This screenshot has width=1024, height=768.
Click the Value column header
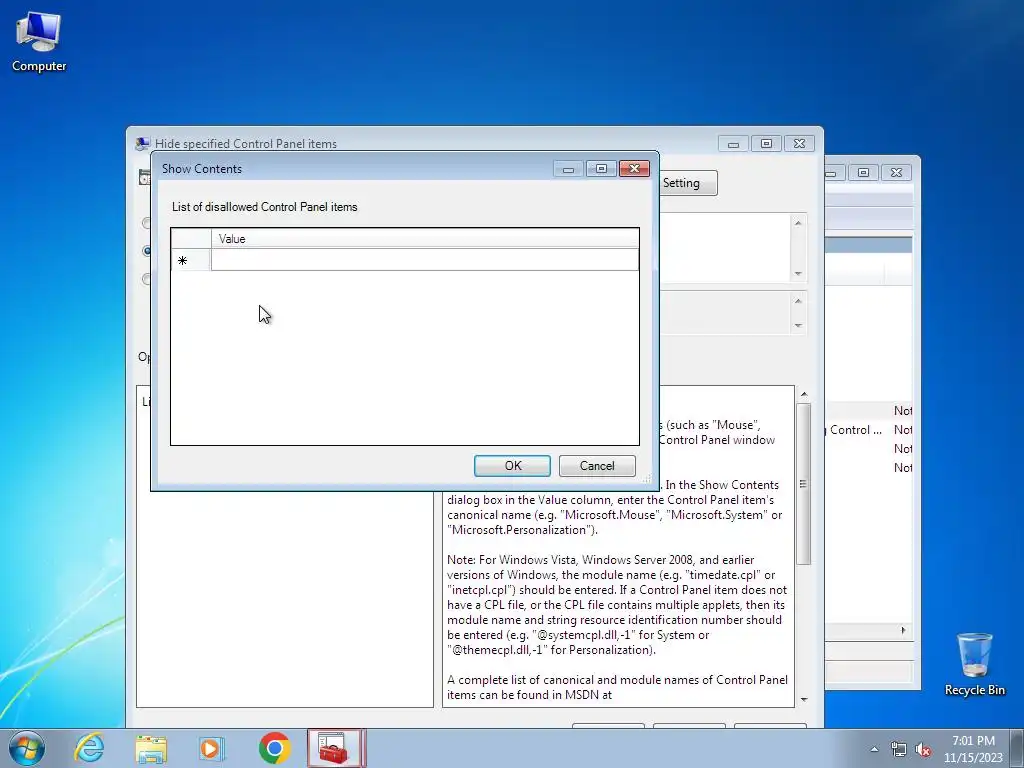(x=424, y=238)
